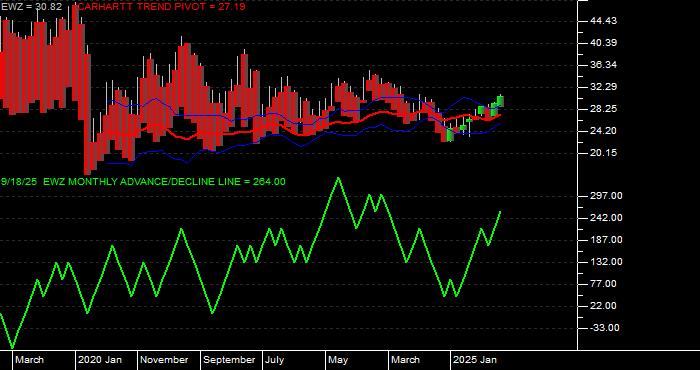Select the 2020 Jan date marker
Image resolution: width=700 pixels, height=370 pixels.
pyautogui.click(x=100, y=360)
